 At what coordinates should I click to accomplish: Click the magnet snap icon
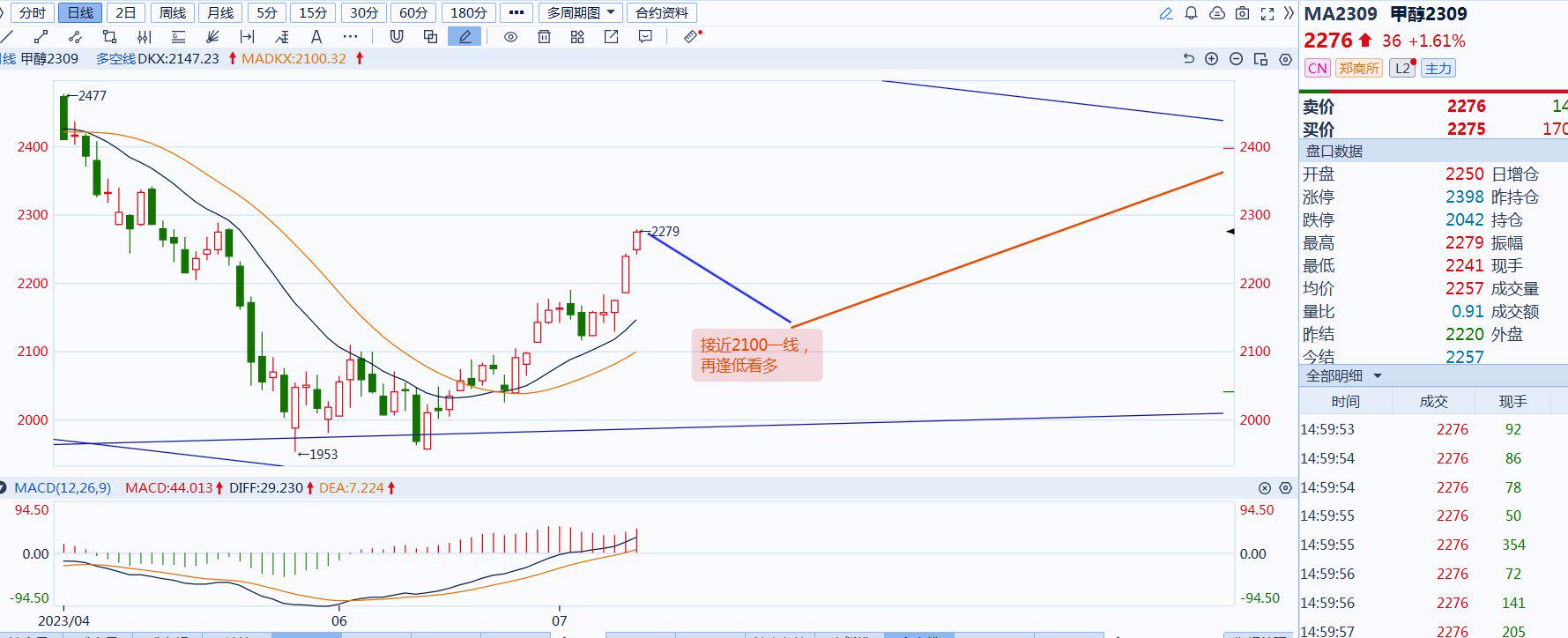[x=397, y=37]
